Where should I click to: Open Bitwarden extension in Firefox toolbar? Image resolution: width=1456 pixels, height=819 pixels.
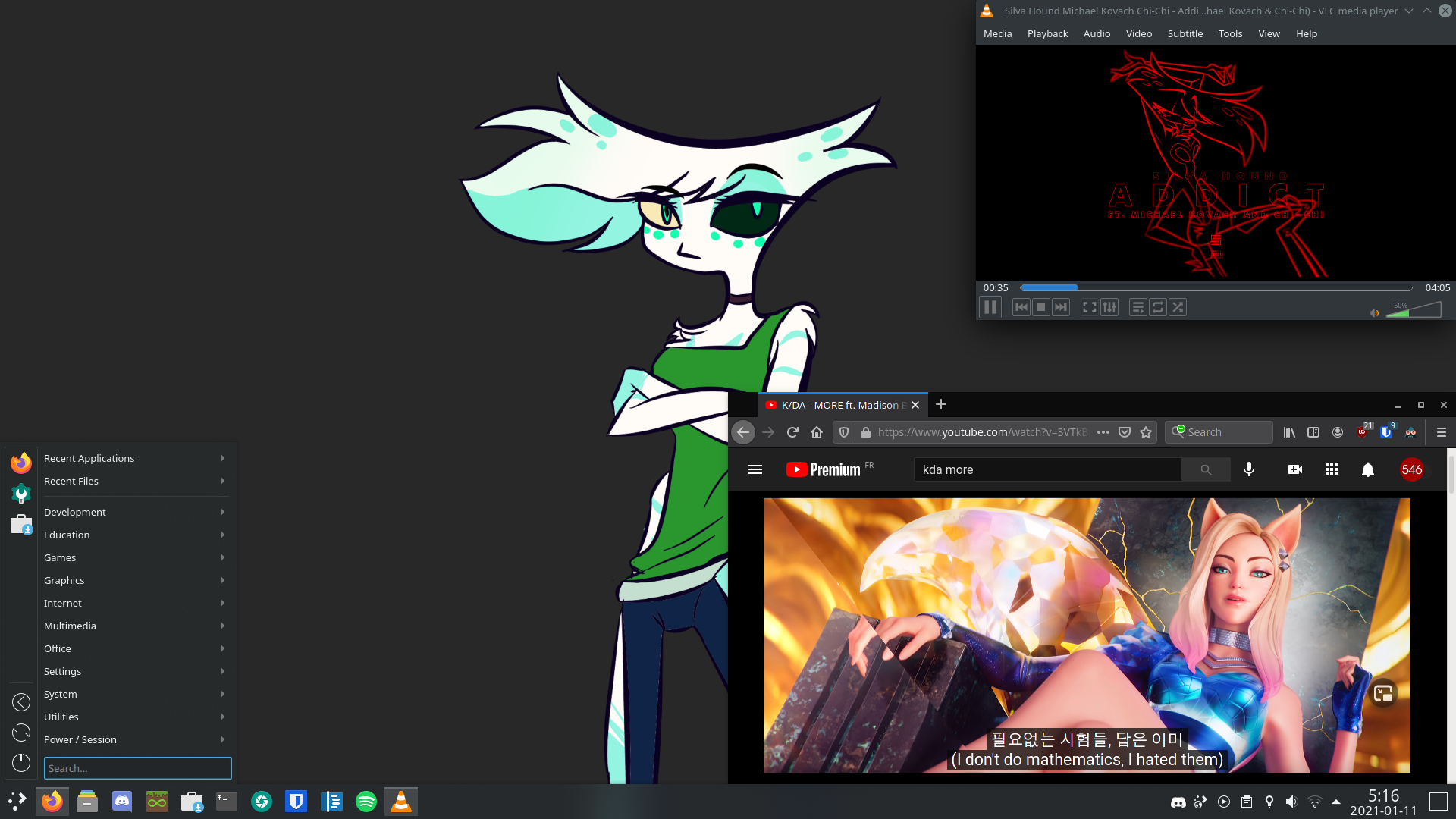[1387, 431]
